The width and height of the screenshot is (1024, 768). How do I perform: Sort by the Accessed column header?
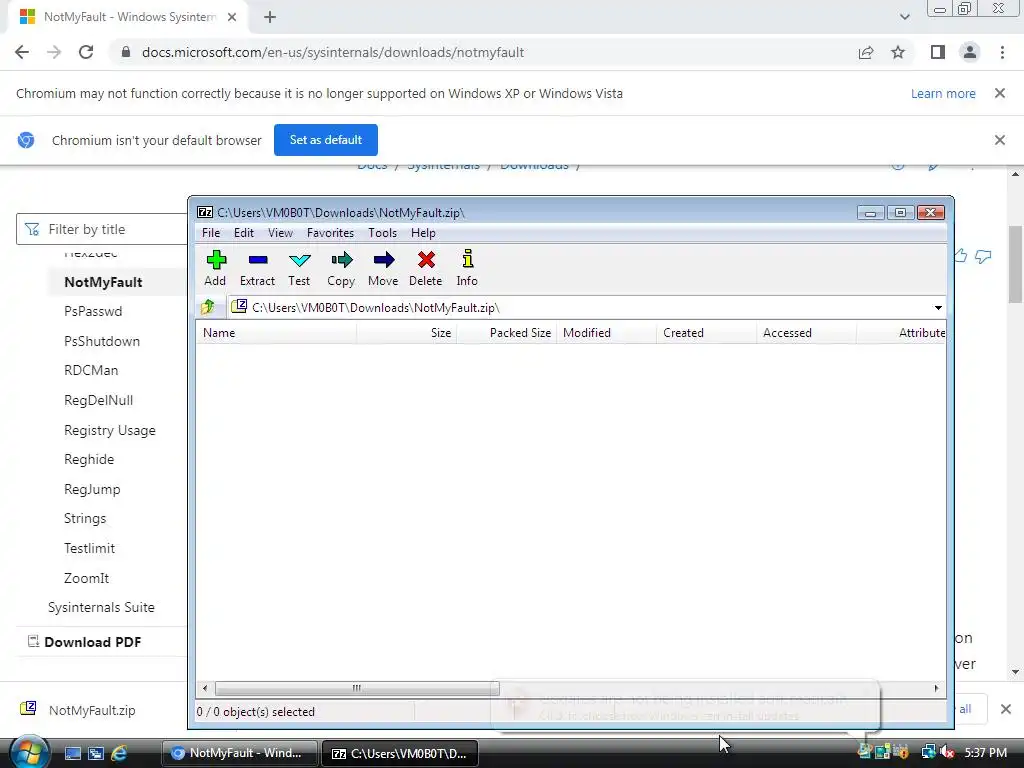tap(806, 333)
